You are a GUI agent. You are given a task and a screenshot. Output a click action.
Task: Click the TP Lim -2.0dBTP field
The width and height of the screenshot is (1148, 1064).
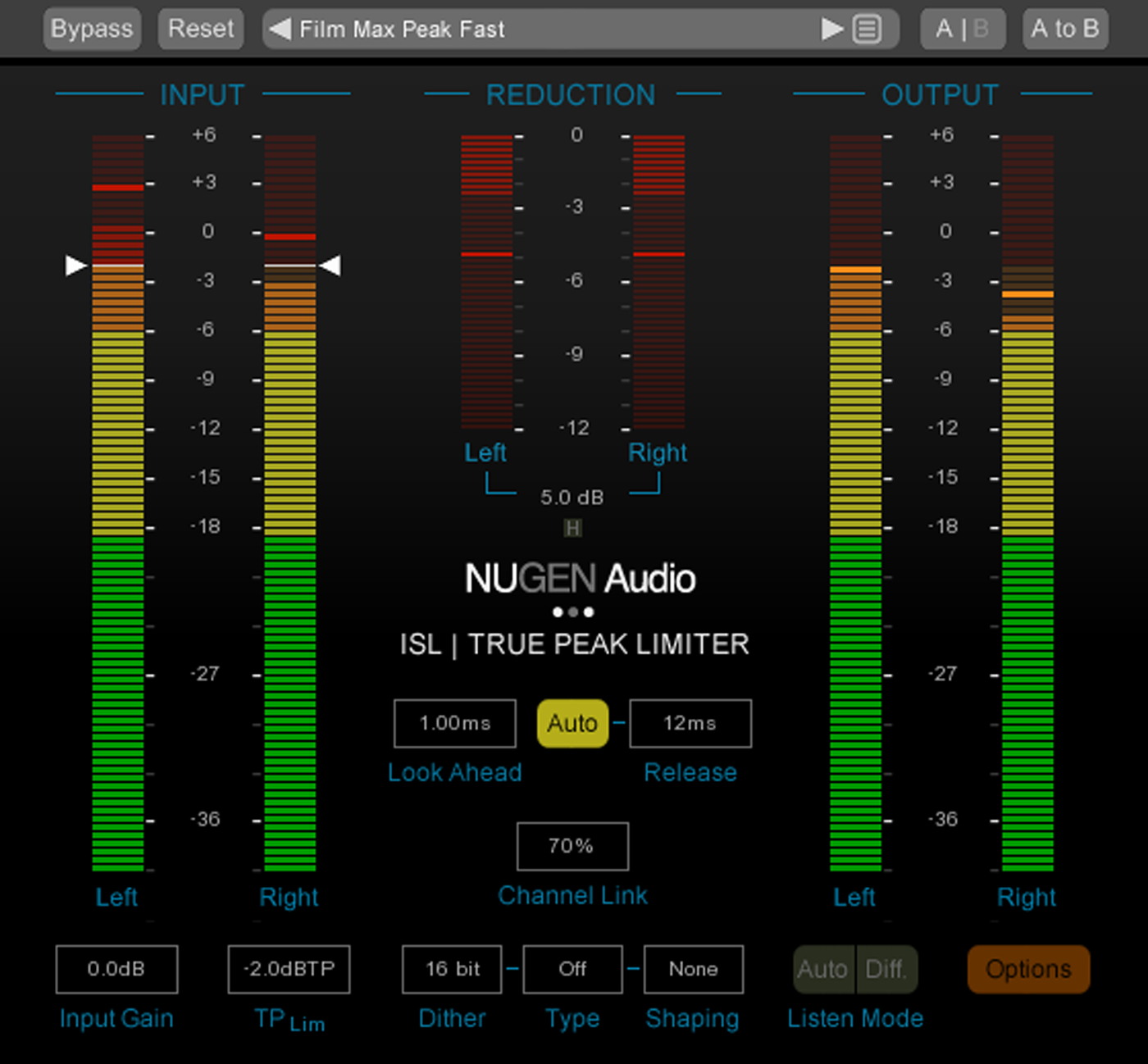pyautogui.click(x=289, y=969)
